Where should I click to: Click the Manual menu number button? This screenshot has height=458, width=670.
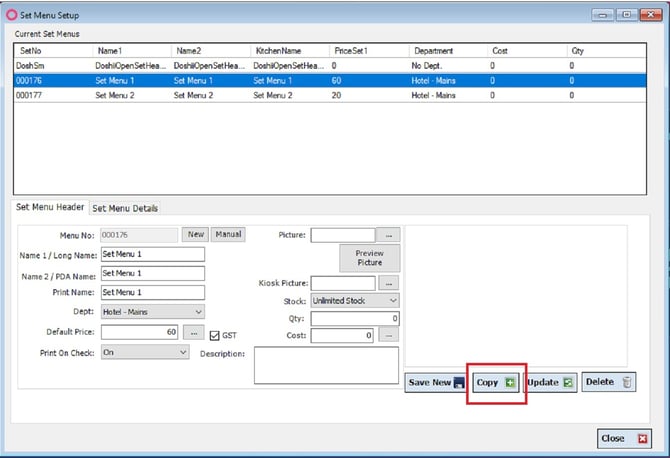tap(228, 234)
